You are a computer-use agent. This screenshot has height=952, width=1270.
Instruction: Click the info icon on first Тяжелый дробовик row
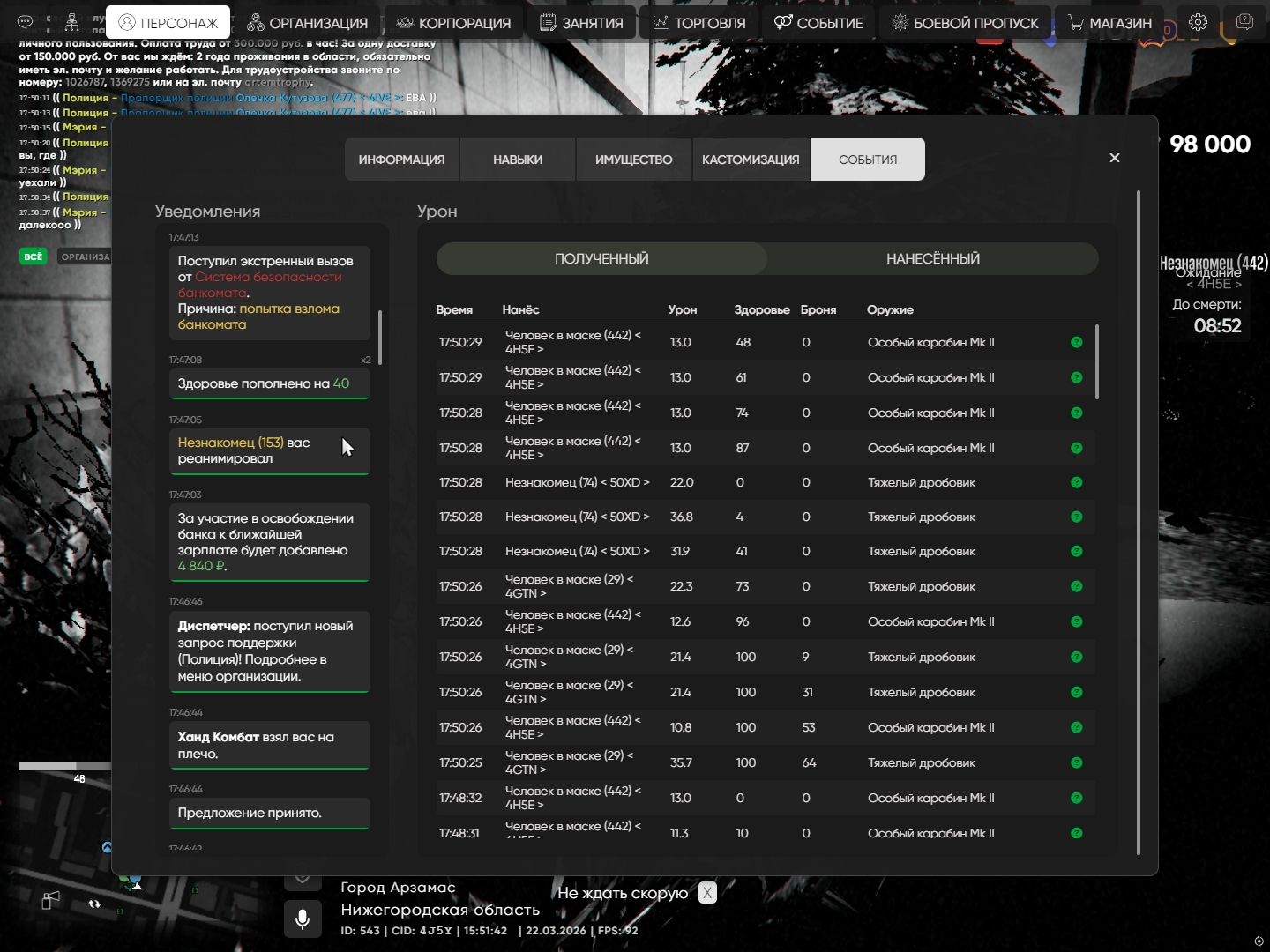[1076, 482]
